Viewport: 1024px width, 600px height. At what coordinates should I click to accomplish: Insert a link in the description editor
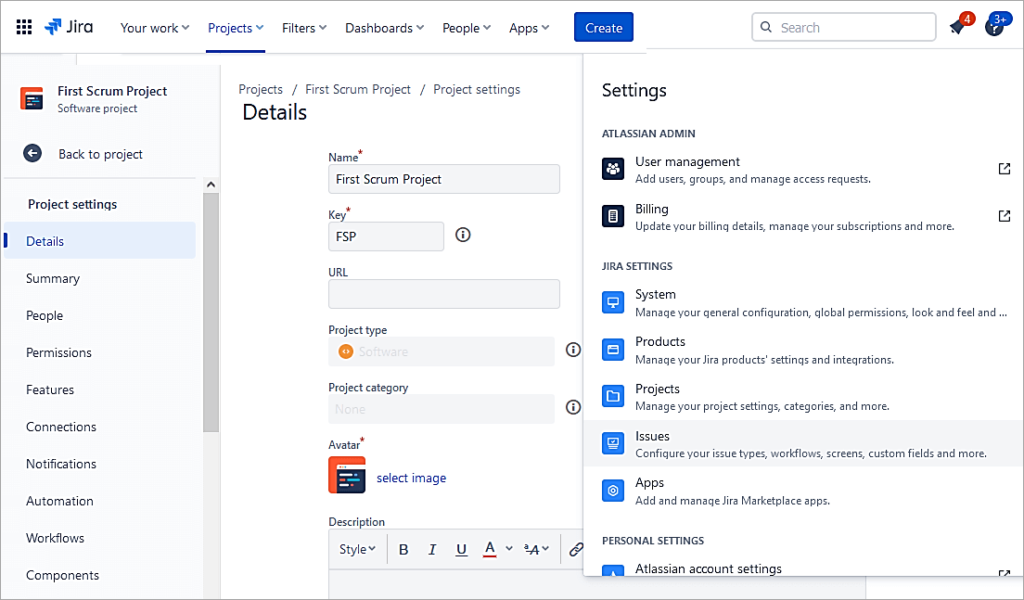click(x=576, y=548)
